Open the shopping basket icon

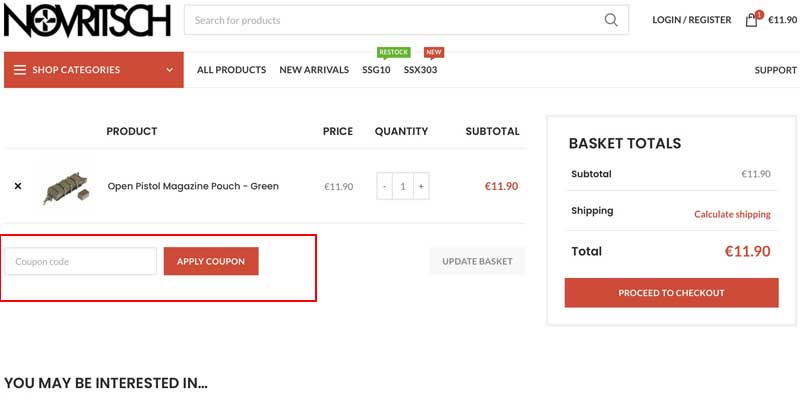752,20
